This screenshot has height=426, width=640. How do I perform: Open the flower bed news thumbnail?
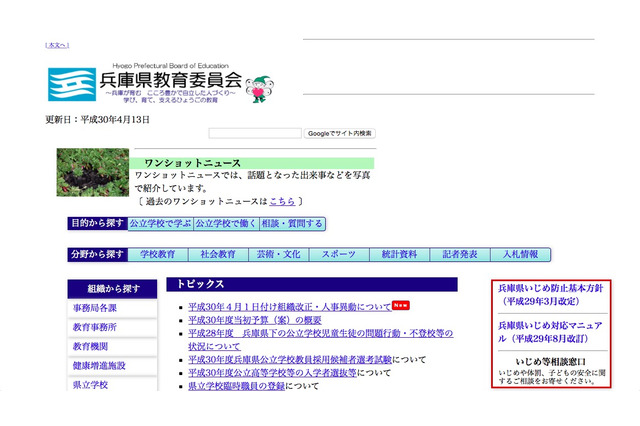click(93, 172)
